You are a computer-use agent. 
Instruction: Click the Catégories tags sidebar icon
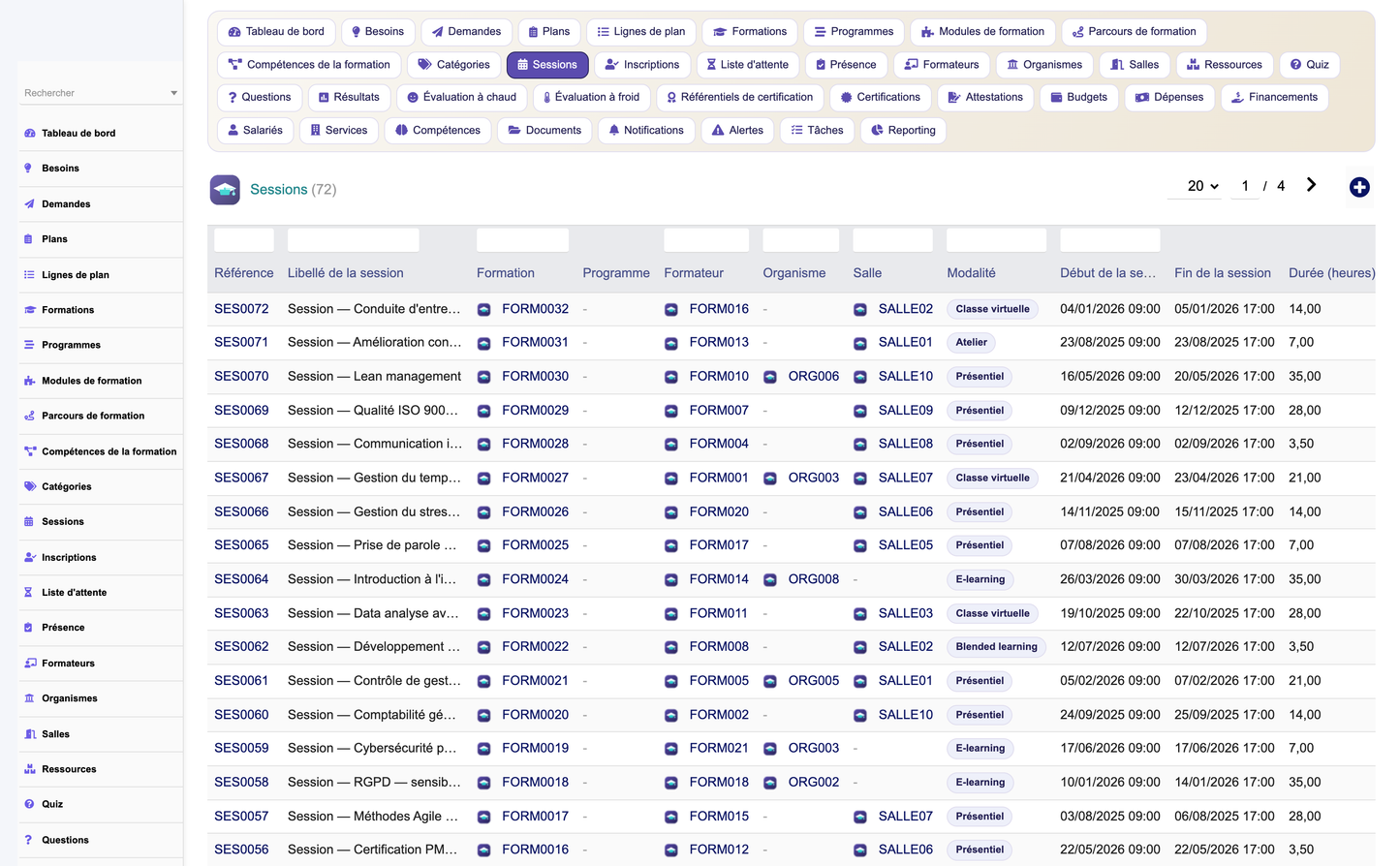[x=30, y=487]
